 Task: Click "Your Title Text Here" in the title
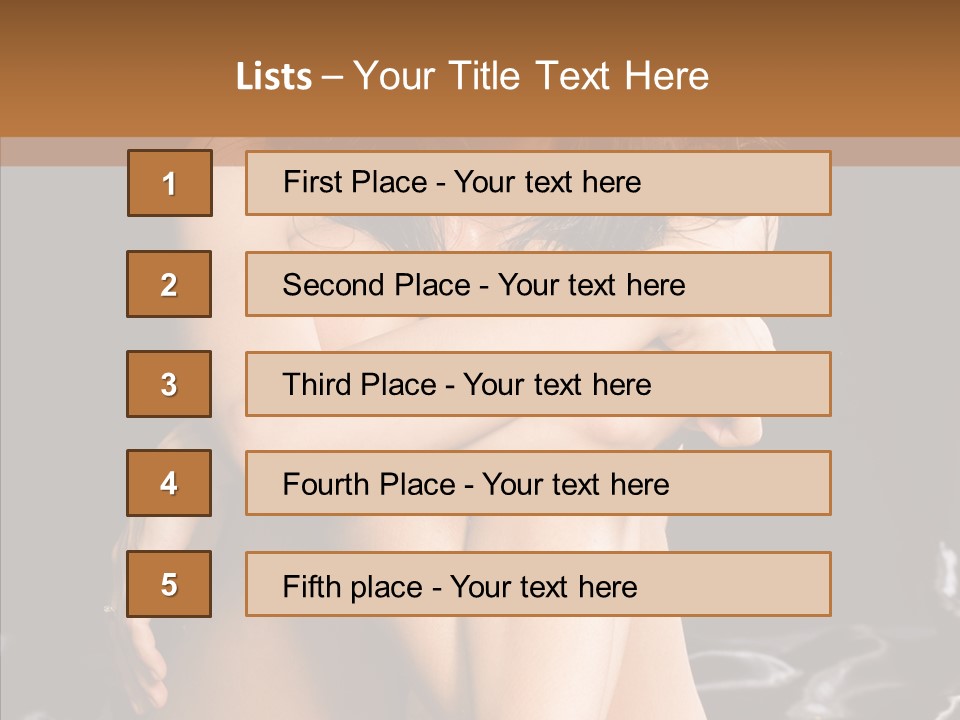(531, 77)
